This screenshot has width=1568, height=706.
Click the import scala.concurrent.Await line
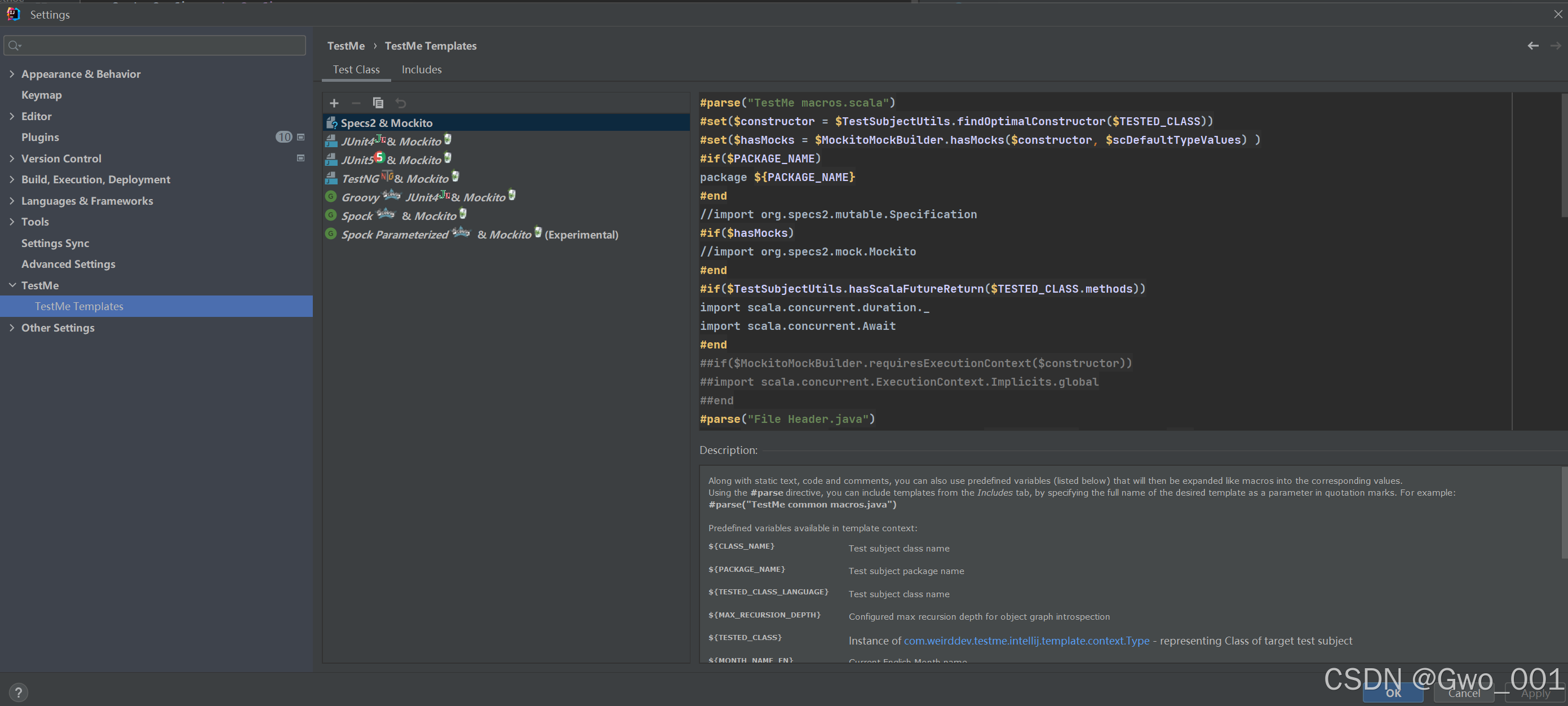798,326
